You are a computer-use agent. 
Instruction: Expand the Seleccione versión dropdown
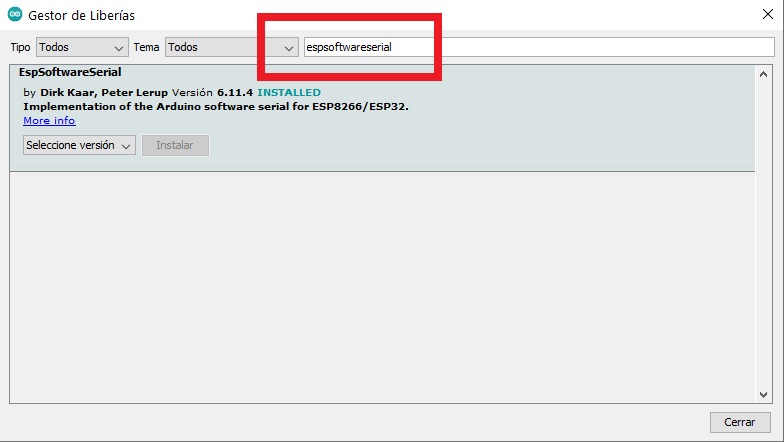79,146
